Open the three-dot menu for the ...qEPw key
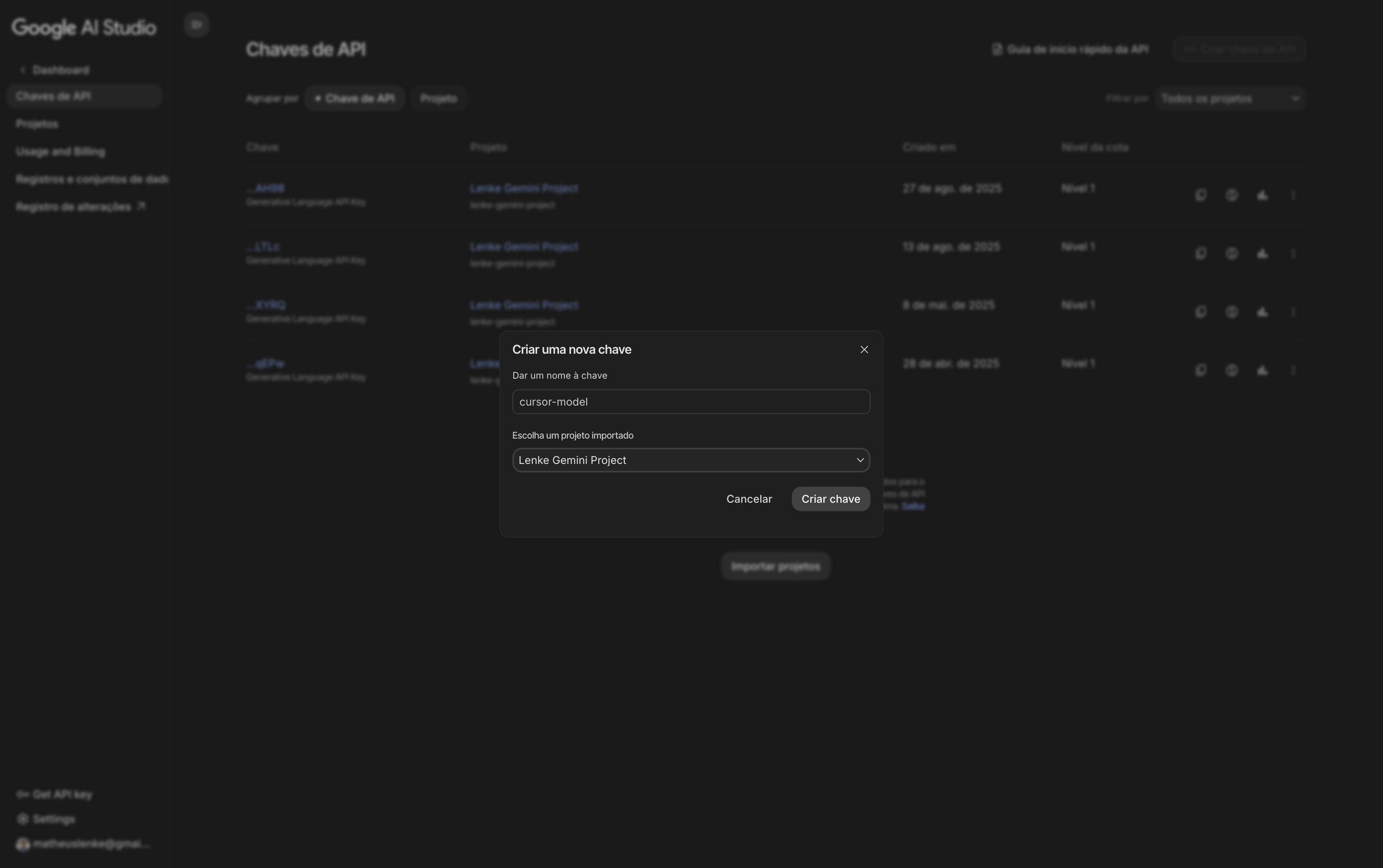1383x868 pixels. point(1293,370)
